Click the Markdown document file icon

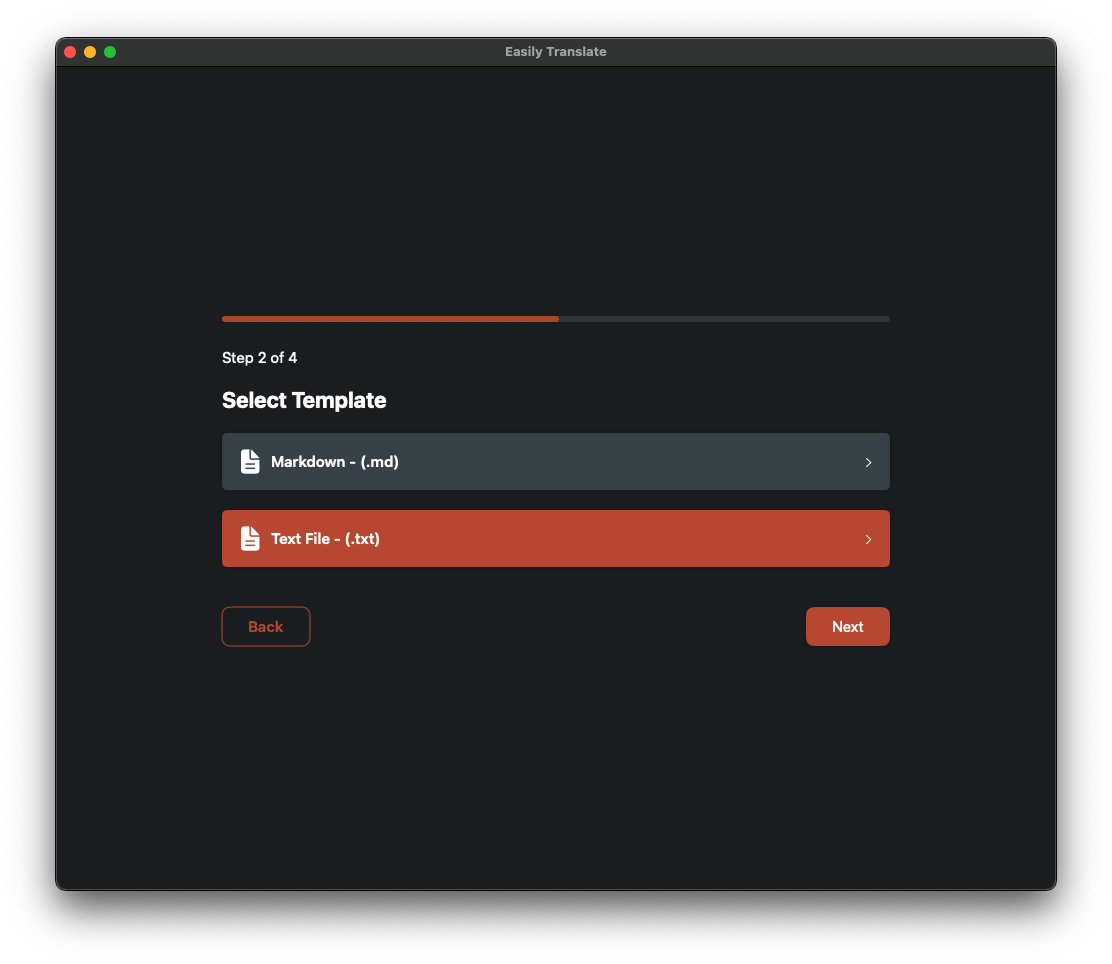250,462
